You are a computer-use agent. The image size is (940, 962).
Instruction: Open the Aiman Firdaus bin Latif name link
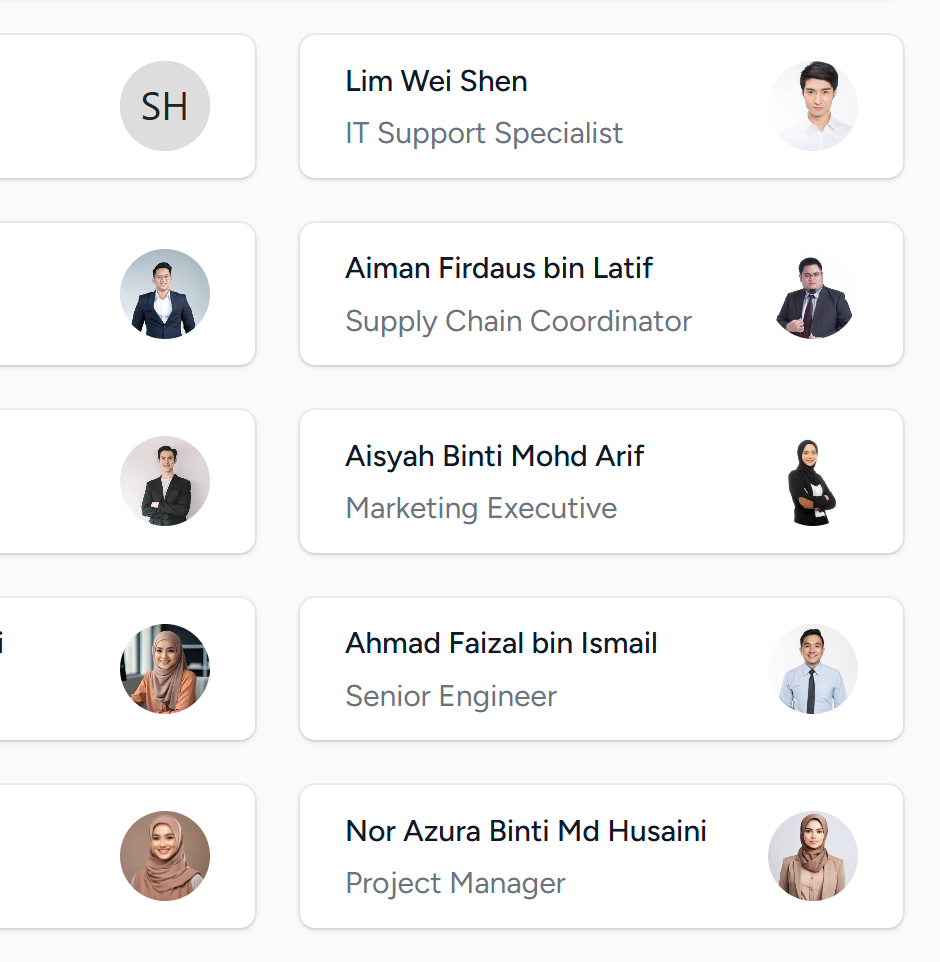pos(499,268)
